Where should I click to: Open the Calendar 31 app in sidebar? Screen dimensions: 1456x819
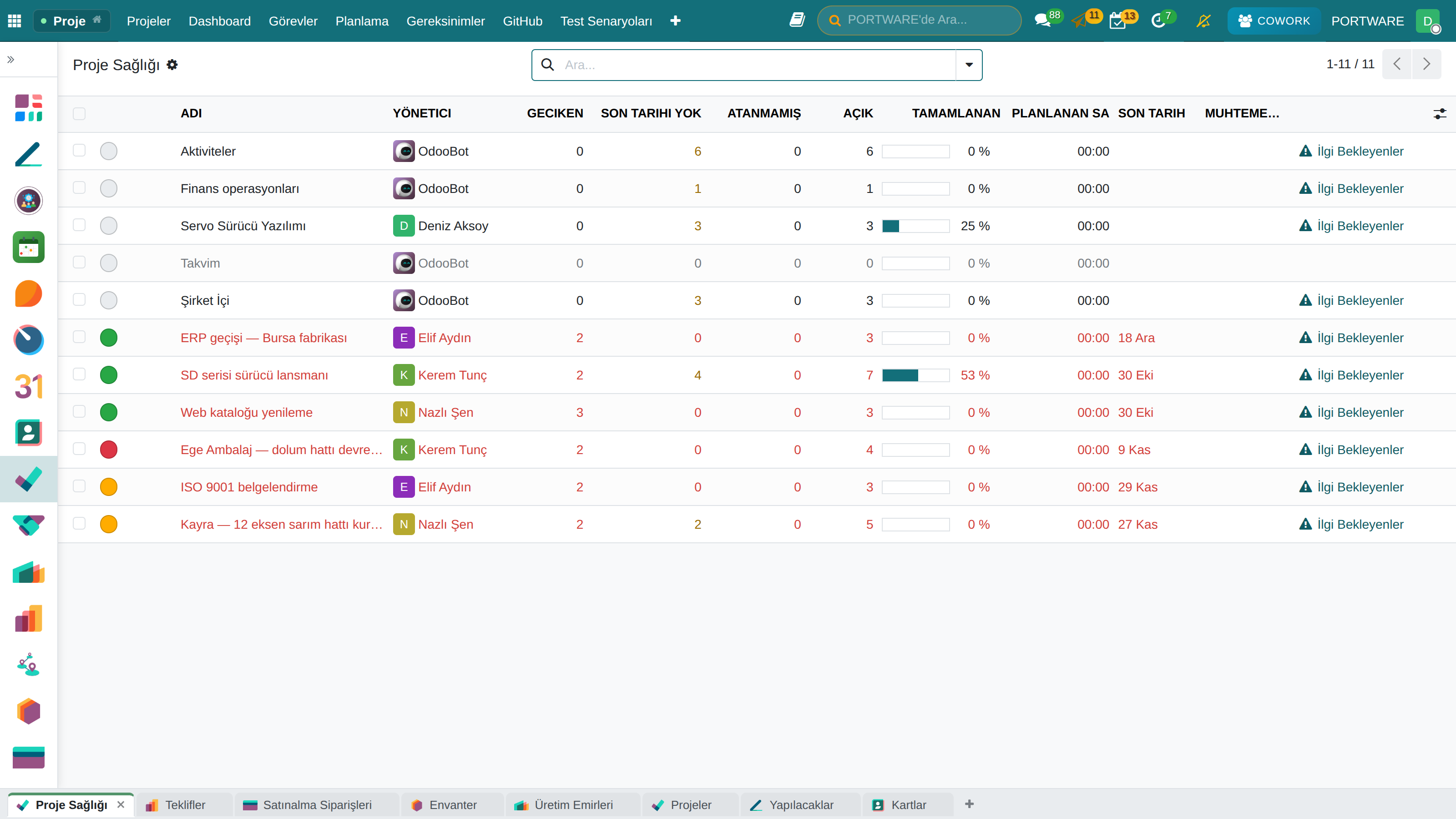tap(28, 387)
